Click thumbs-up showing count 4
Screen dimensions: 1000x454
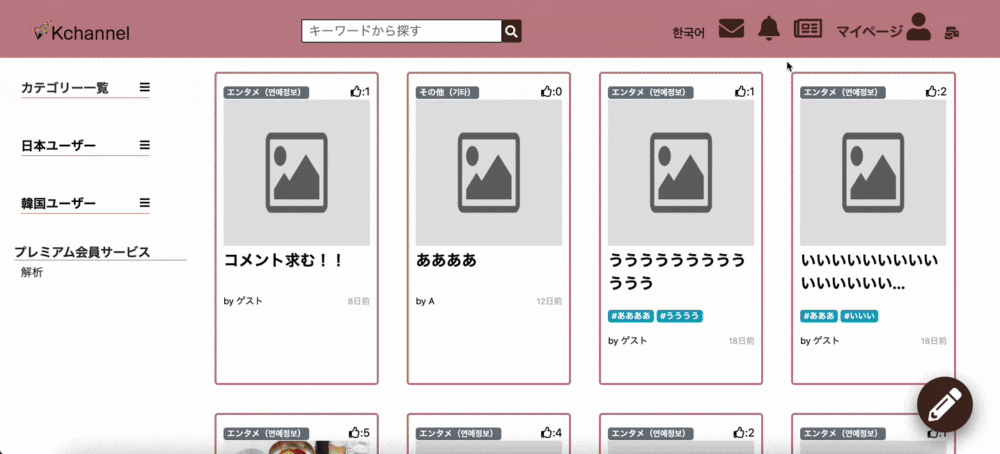(547, 433)
